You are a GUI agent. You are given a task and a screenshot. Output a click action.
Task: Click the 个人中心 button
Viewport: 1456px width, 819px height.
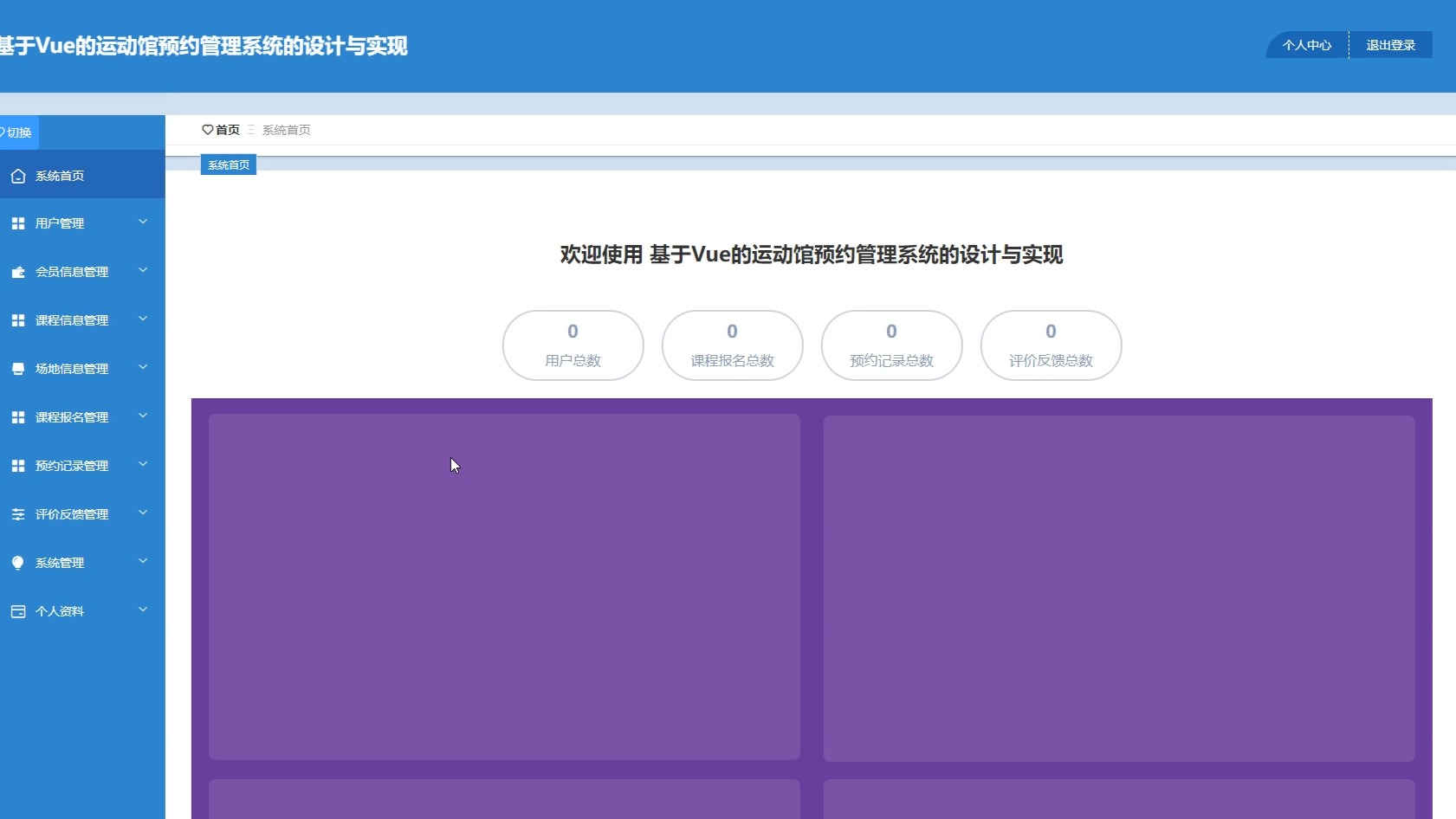click(1307, 45)
